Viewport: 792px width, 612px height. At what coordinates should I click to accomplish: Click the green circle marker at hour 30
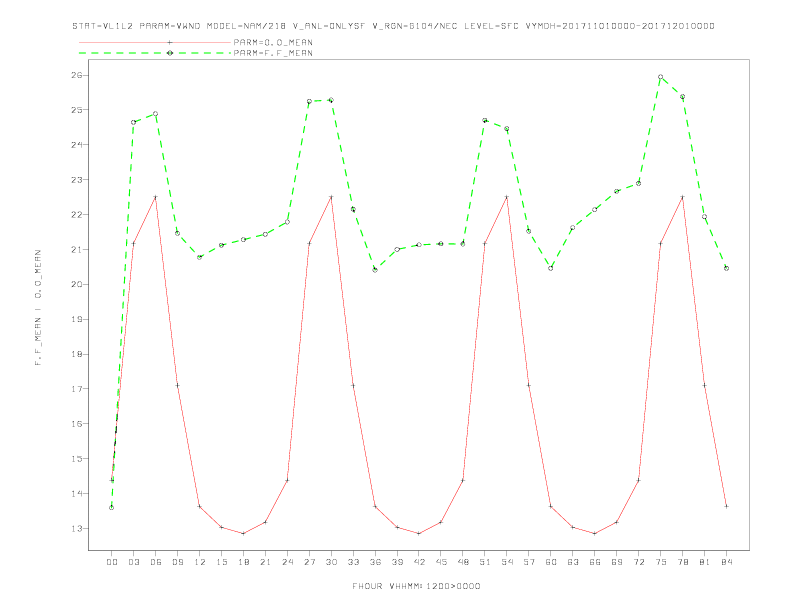(331, 100)
